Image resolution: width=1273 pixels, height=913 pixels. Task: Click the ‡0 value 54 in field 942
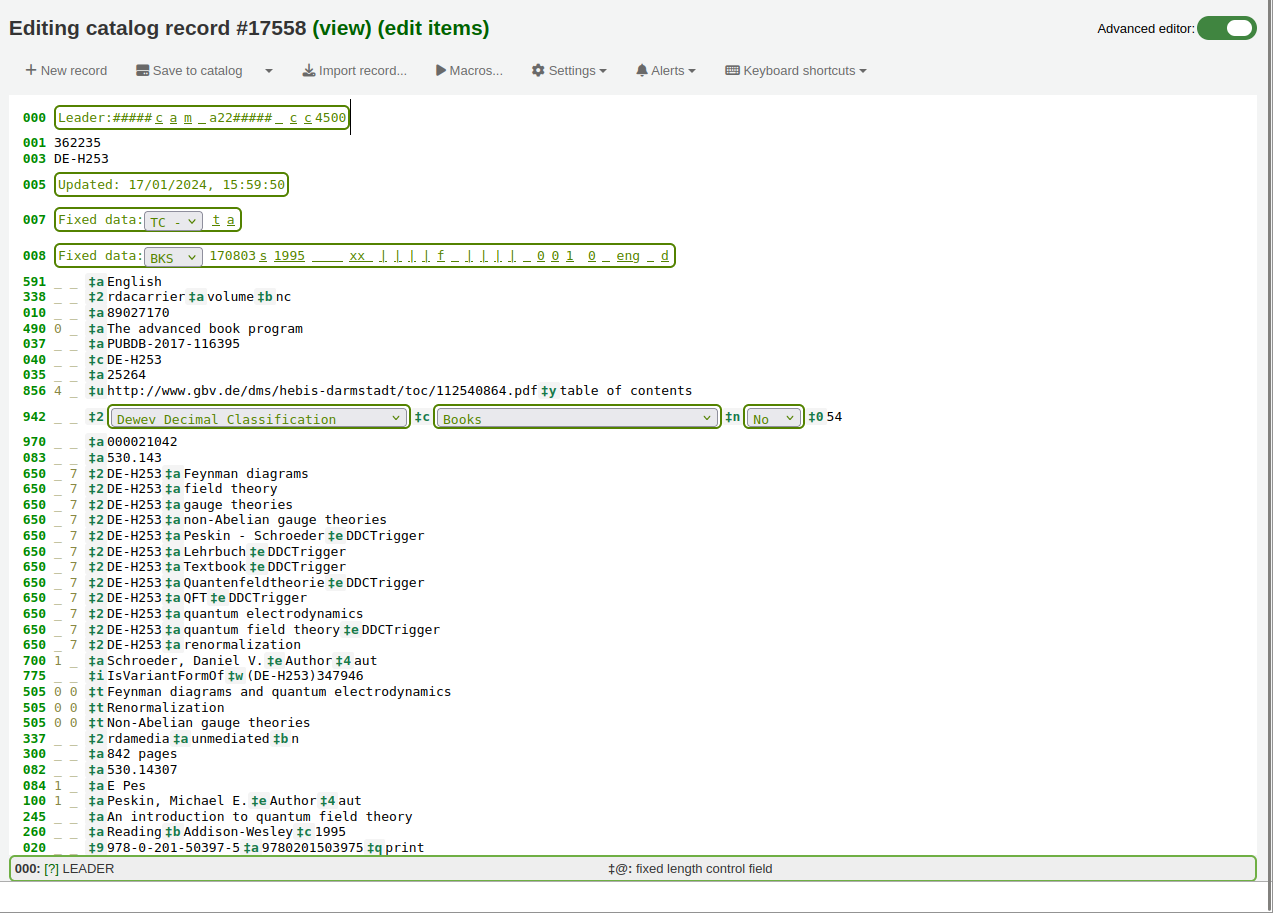click(834, 417)
